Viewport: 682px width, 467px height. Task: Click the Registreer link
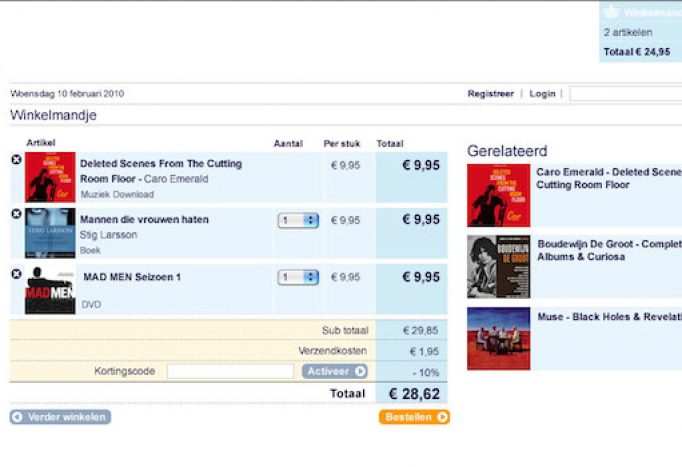(490, 94)
